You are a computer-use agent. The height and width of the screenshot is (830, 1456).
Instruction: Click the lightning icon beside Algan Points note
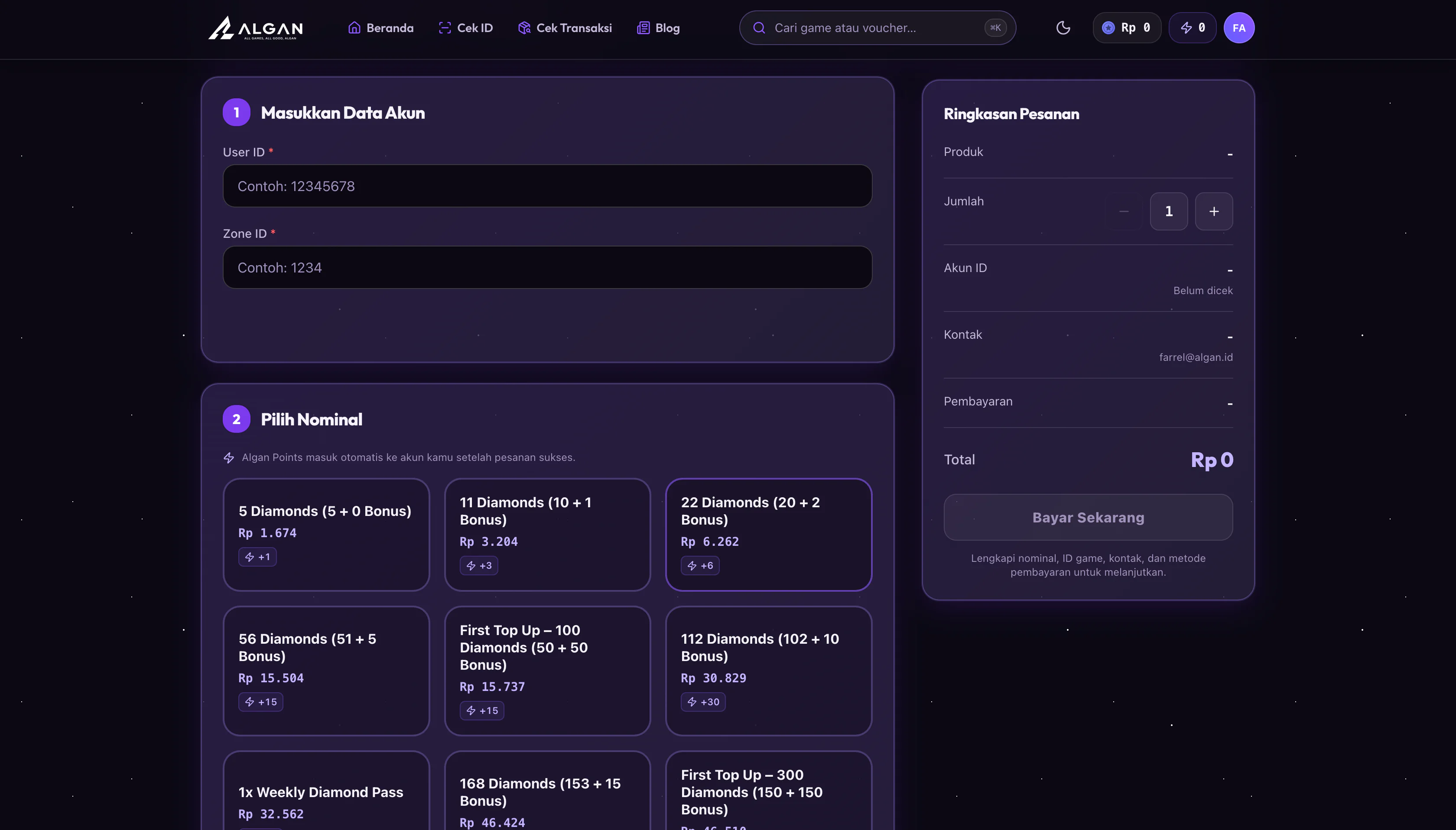pos(229,458)
